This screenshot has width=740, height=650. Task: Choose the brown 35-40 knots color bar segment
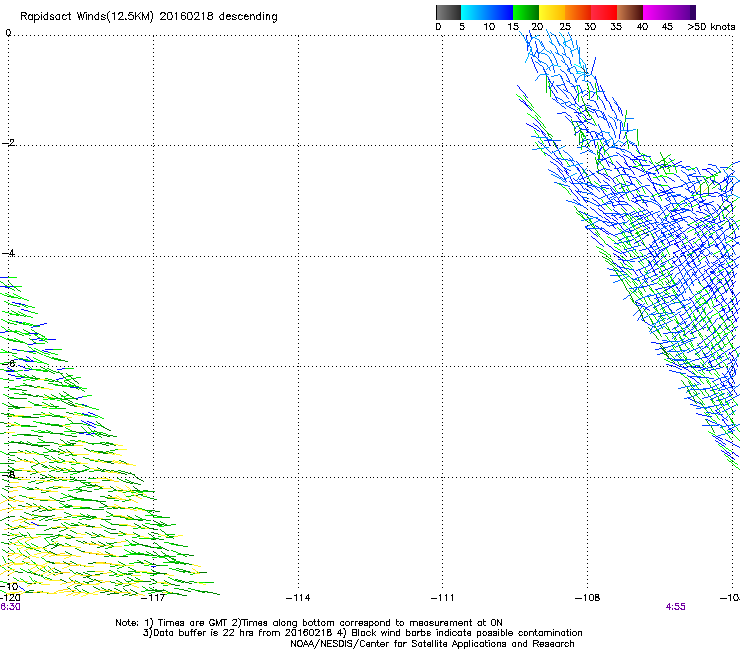tap(630, 12)
